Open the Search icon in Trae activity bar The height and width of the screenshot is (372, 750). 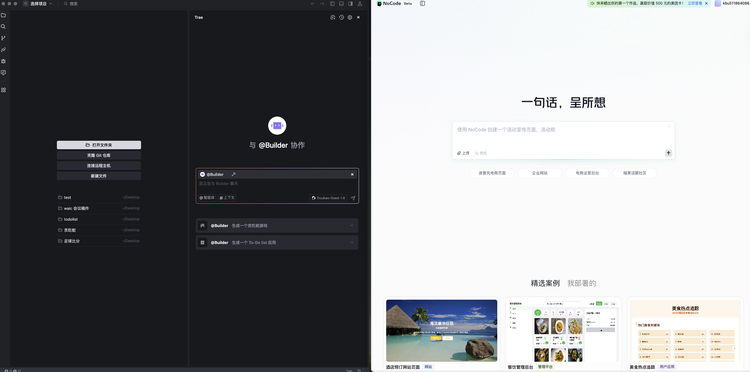[x=3, y=27]
